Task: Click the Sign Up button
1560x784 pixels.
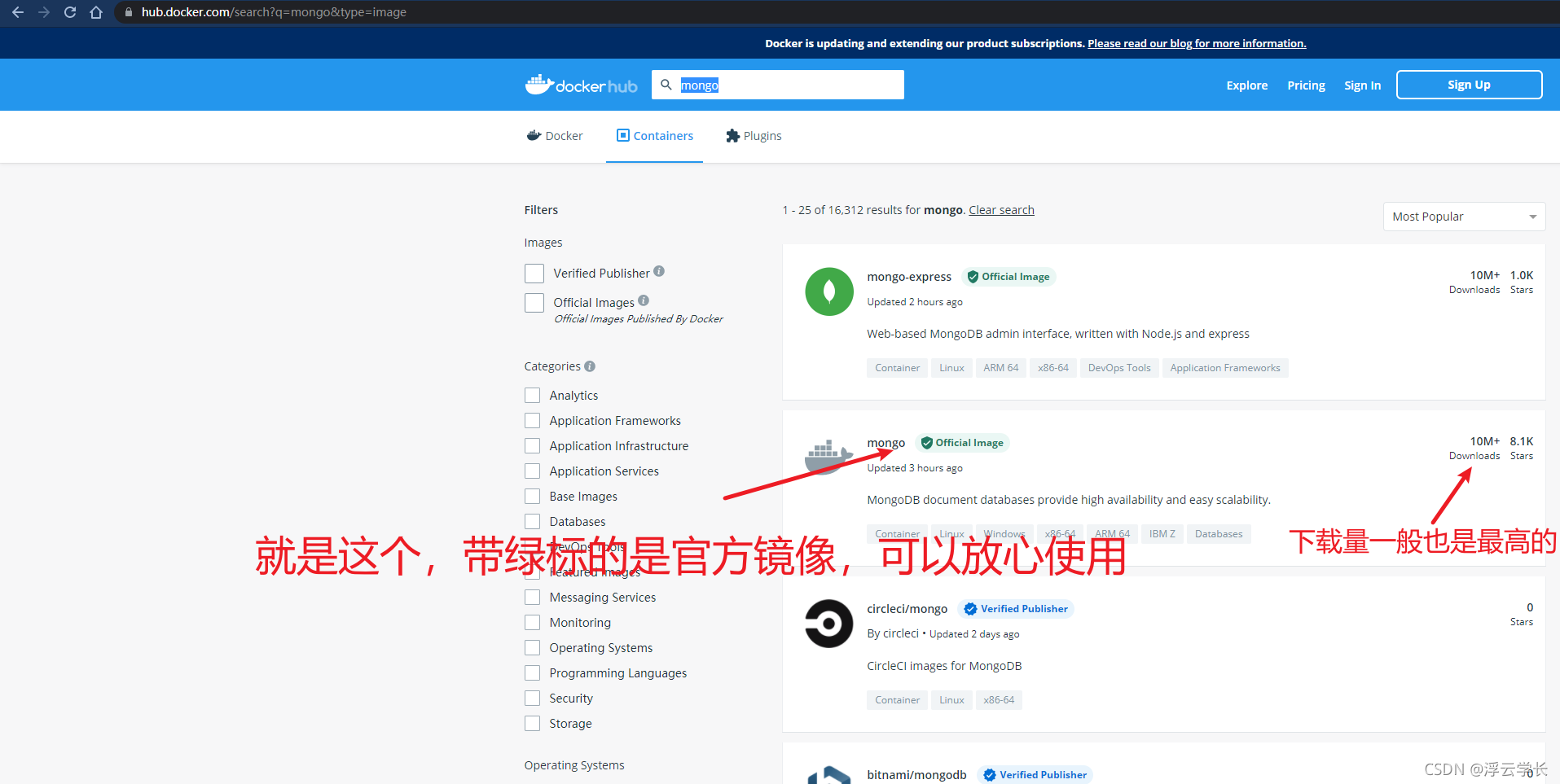Action: (x=1469, y=85)
